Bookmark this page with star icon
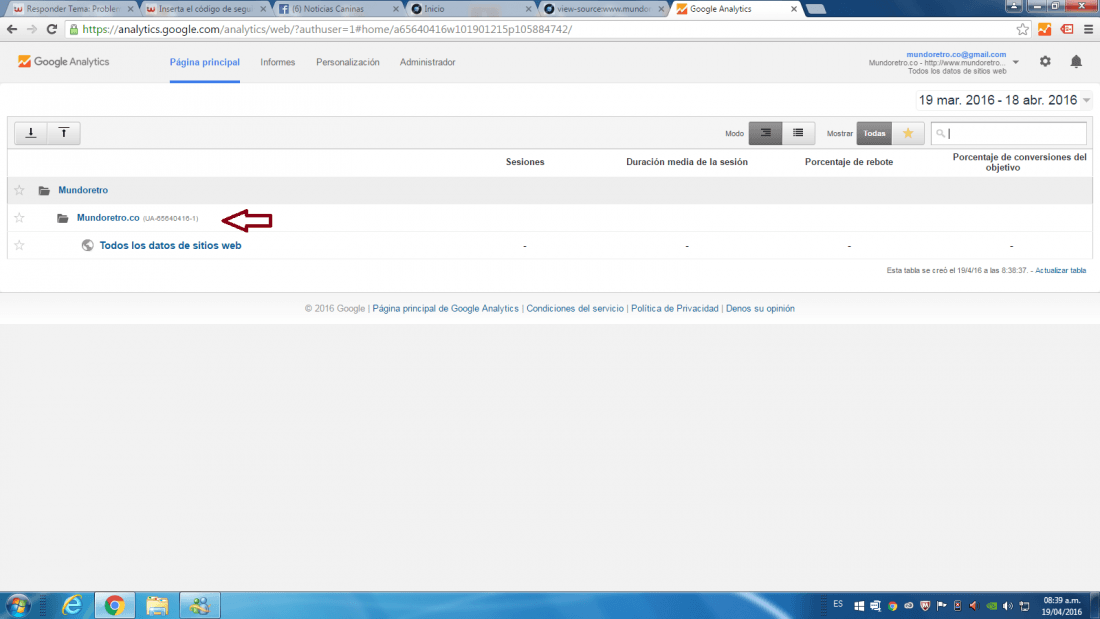 tap(1022, 29)
